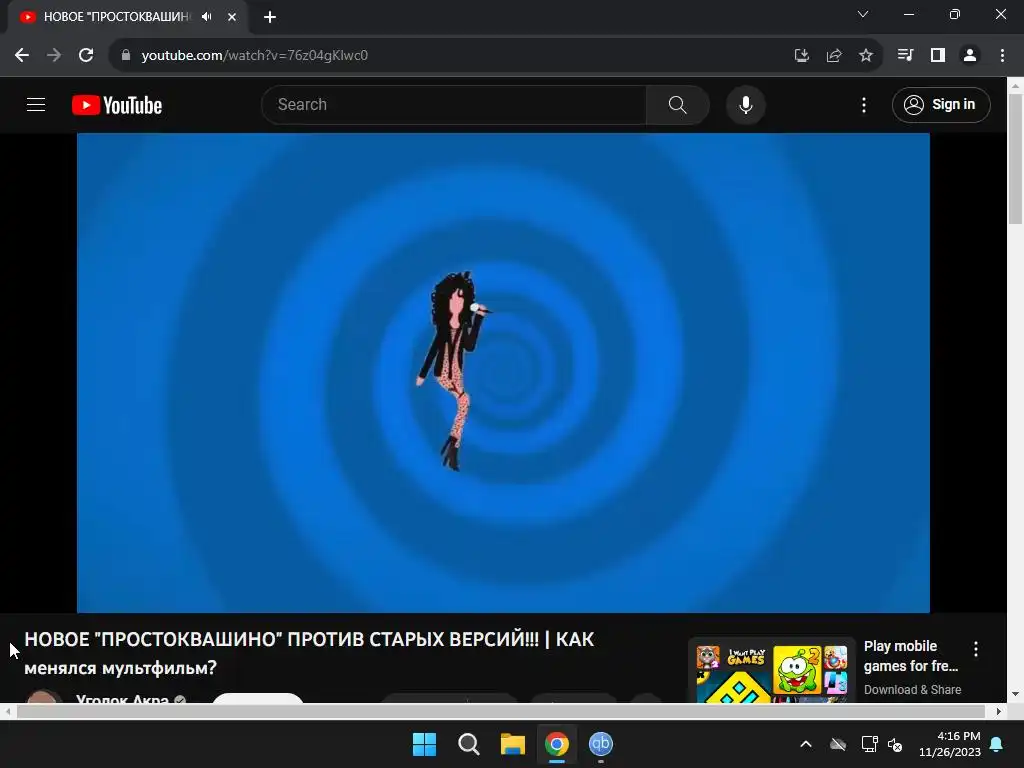This screenshot has width=1024, height=768.
Task: Share this page icon
Action: pos(834,56)
